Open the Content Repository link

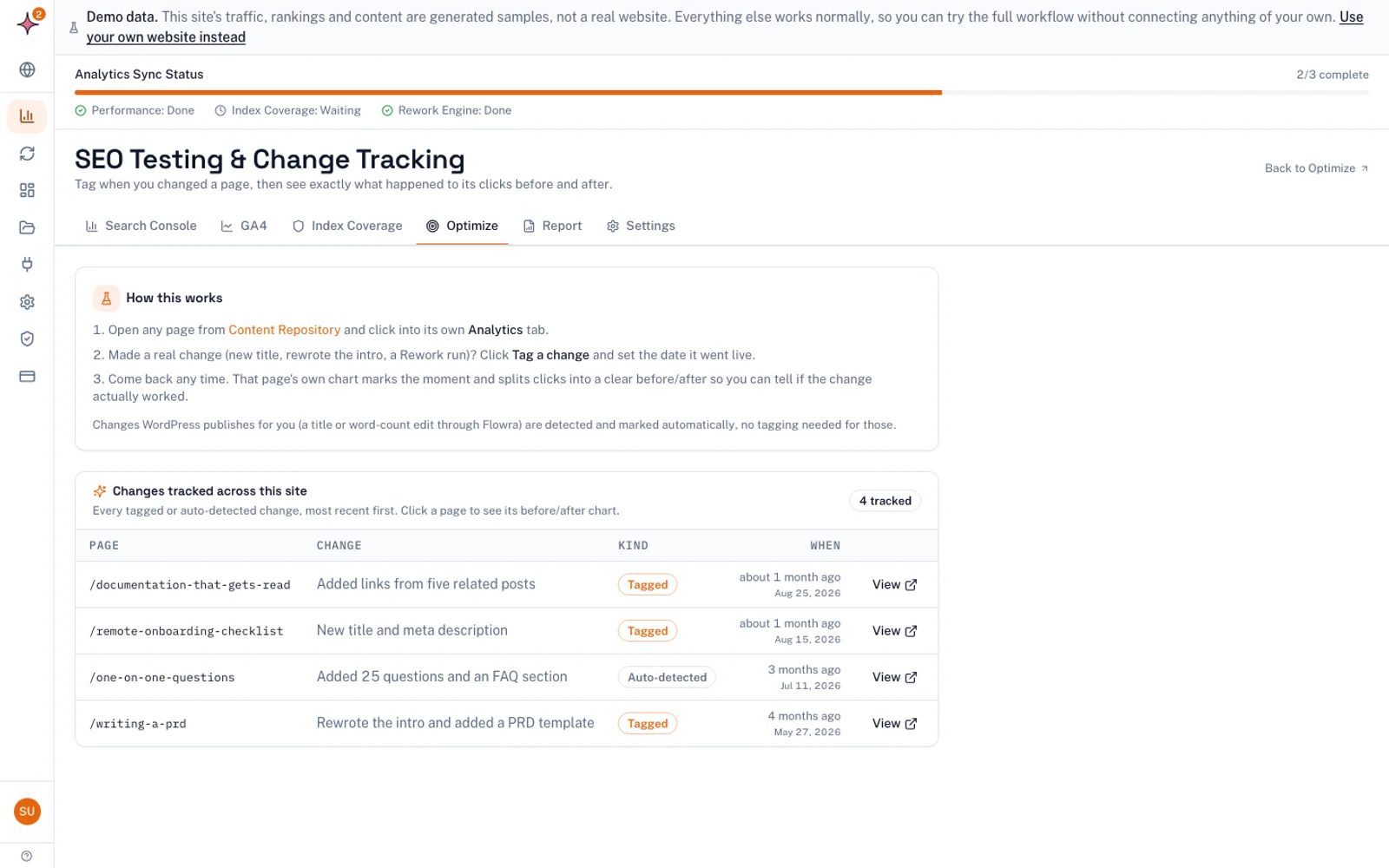click(285, 330)
